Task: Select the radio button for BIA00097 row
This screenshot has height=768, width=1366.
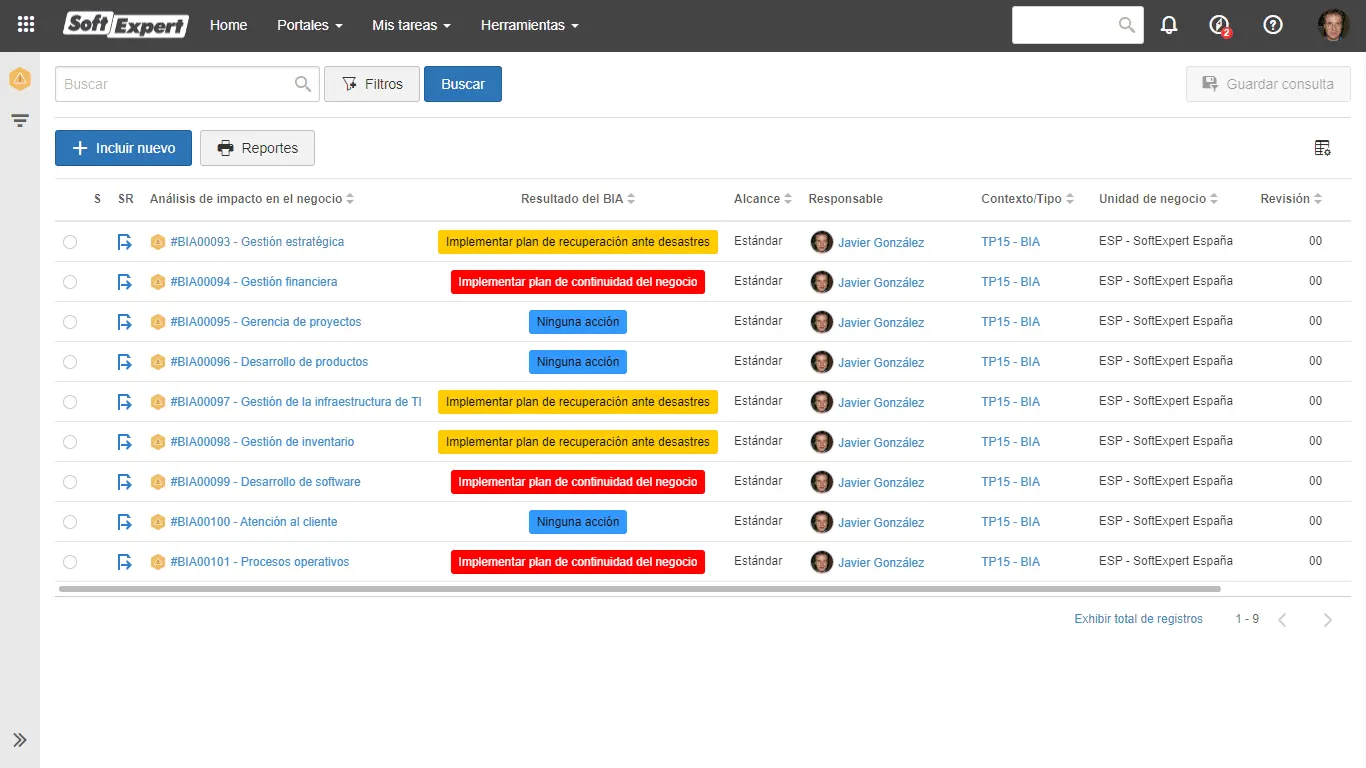Action: [70, 402]
